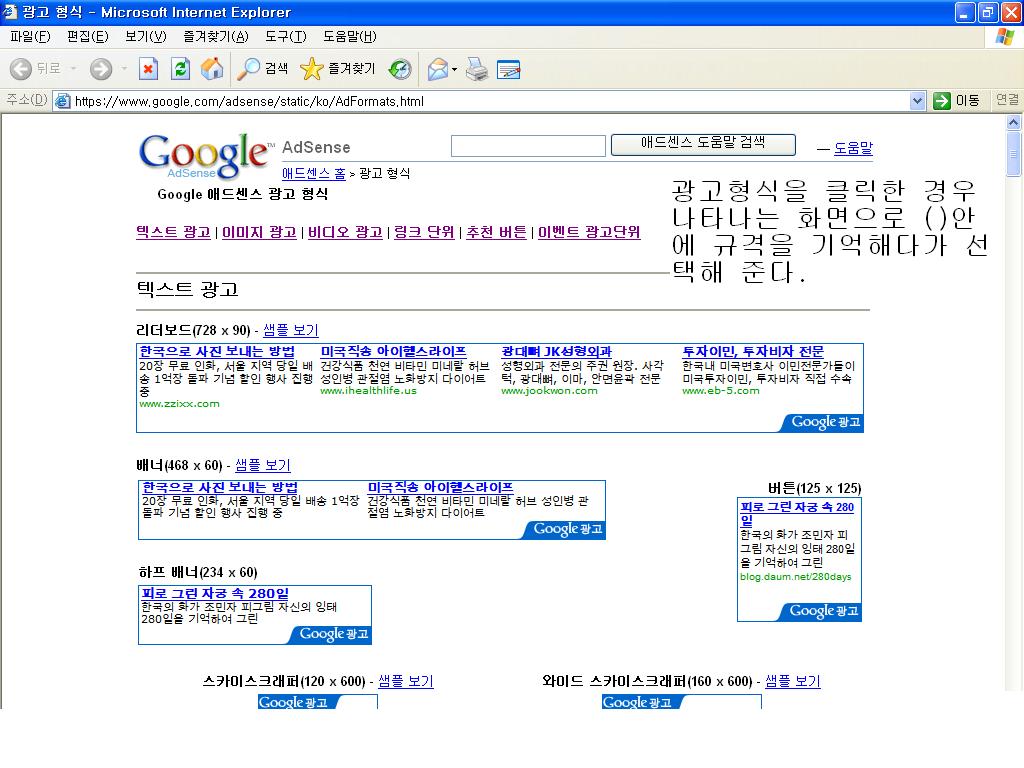This screenshot has height=768, width=1024.
Task: Jump to 이미지 광고 section link
Action: point(259,232)
